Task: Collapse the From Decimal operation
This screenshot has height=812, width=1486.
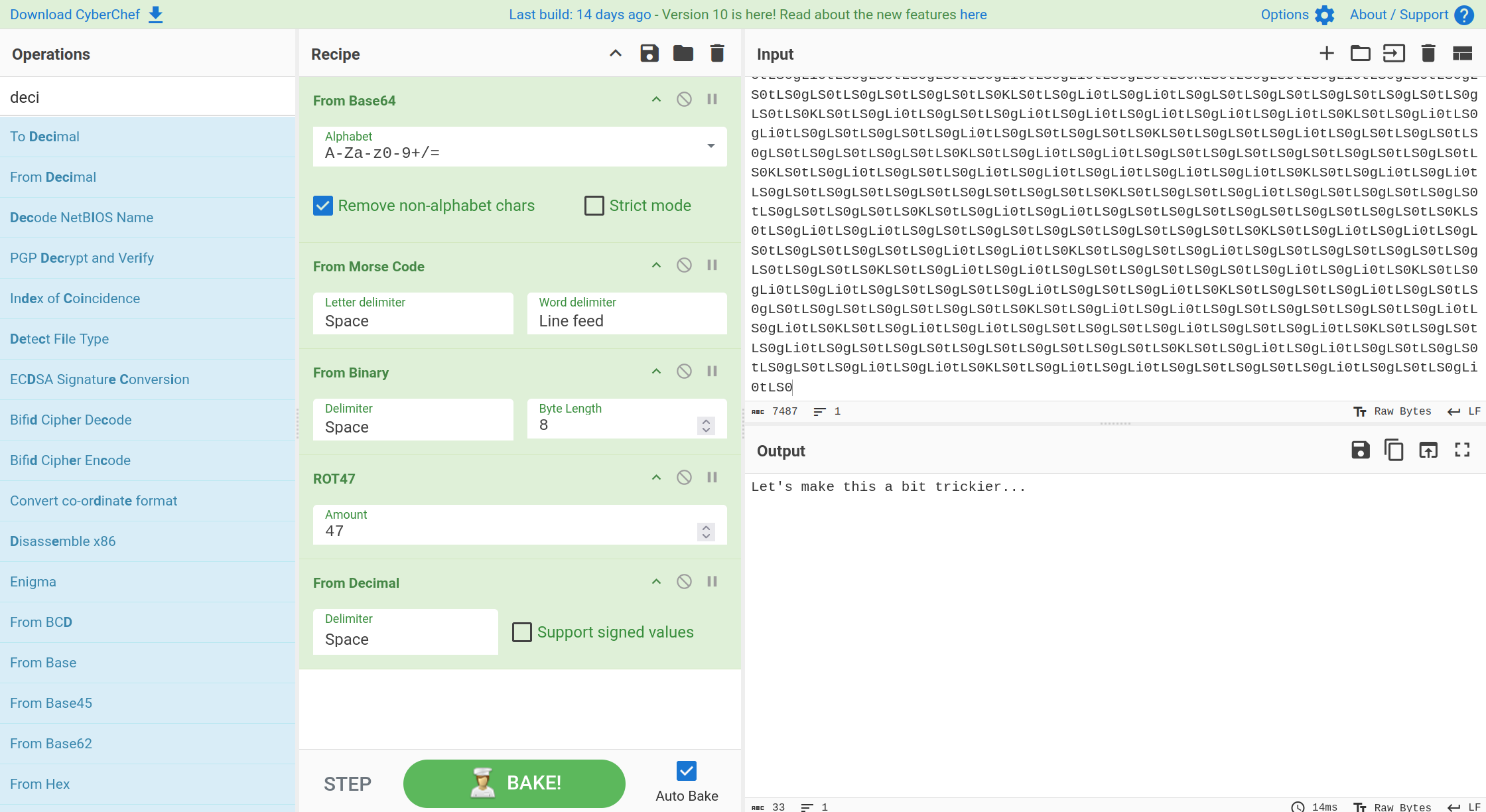Action: pyautogui.click(x=656, y=582)
